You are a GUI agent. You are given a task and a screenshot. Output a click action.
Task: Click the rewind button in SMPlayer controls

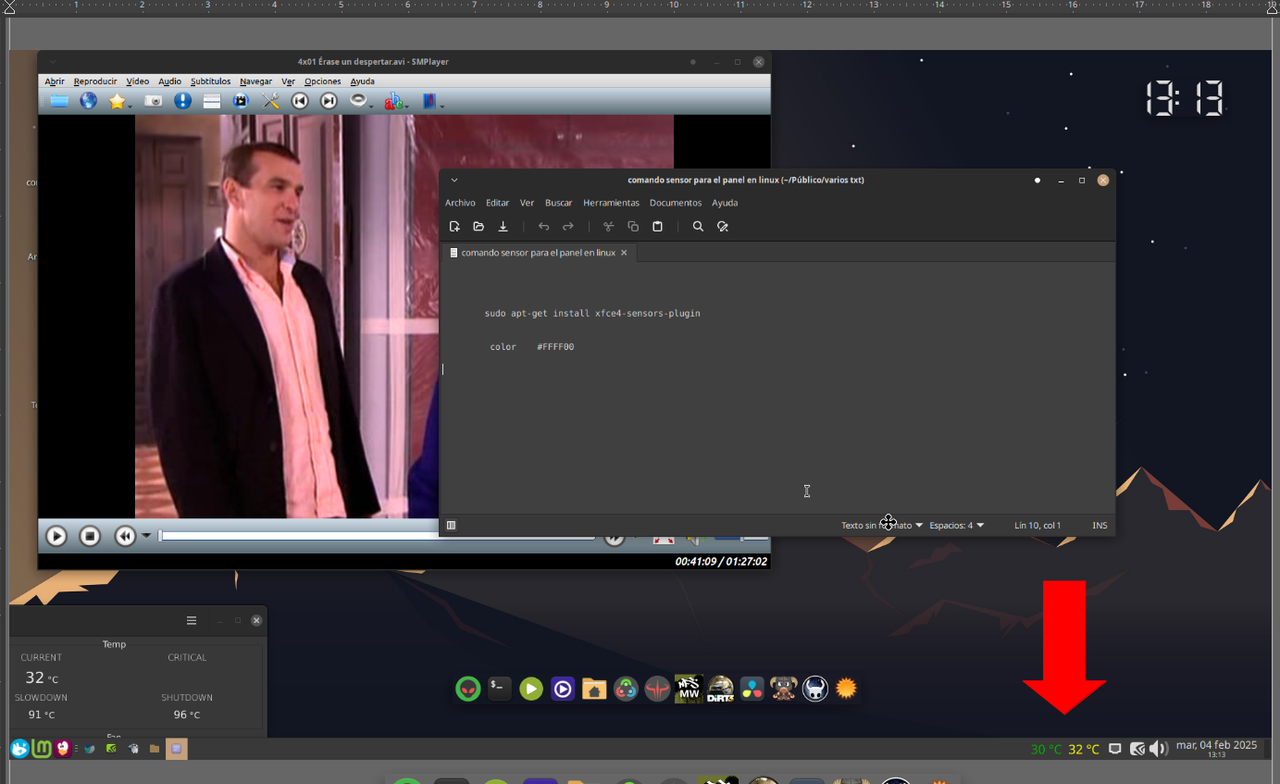click(124, 536)
